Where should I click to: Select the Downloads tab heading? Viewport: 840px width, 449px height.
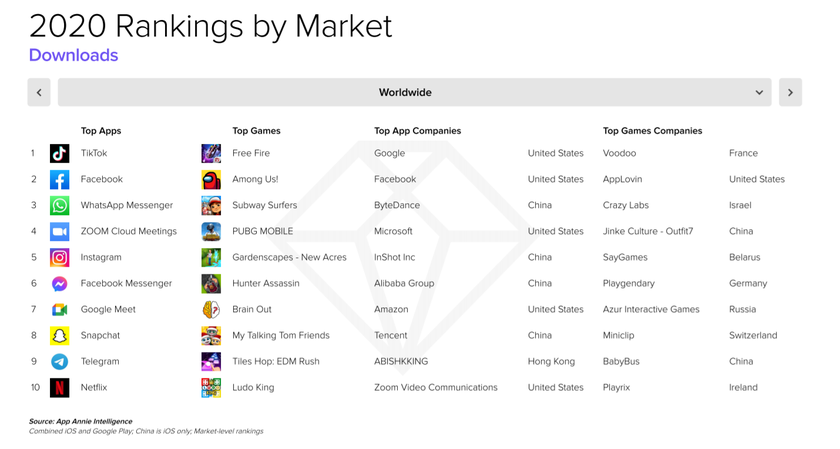tap(73, 55)
